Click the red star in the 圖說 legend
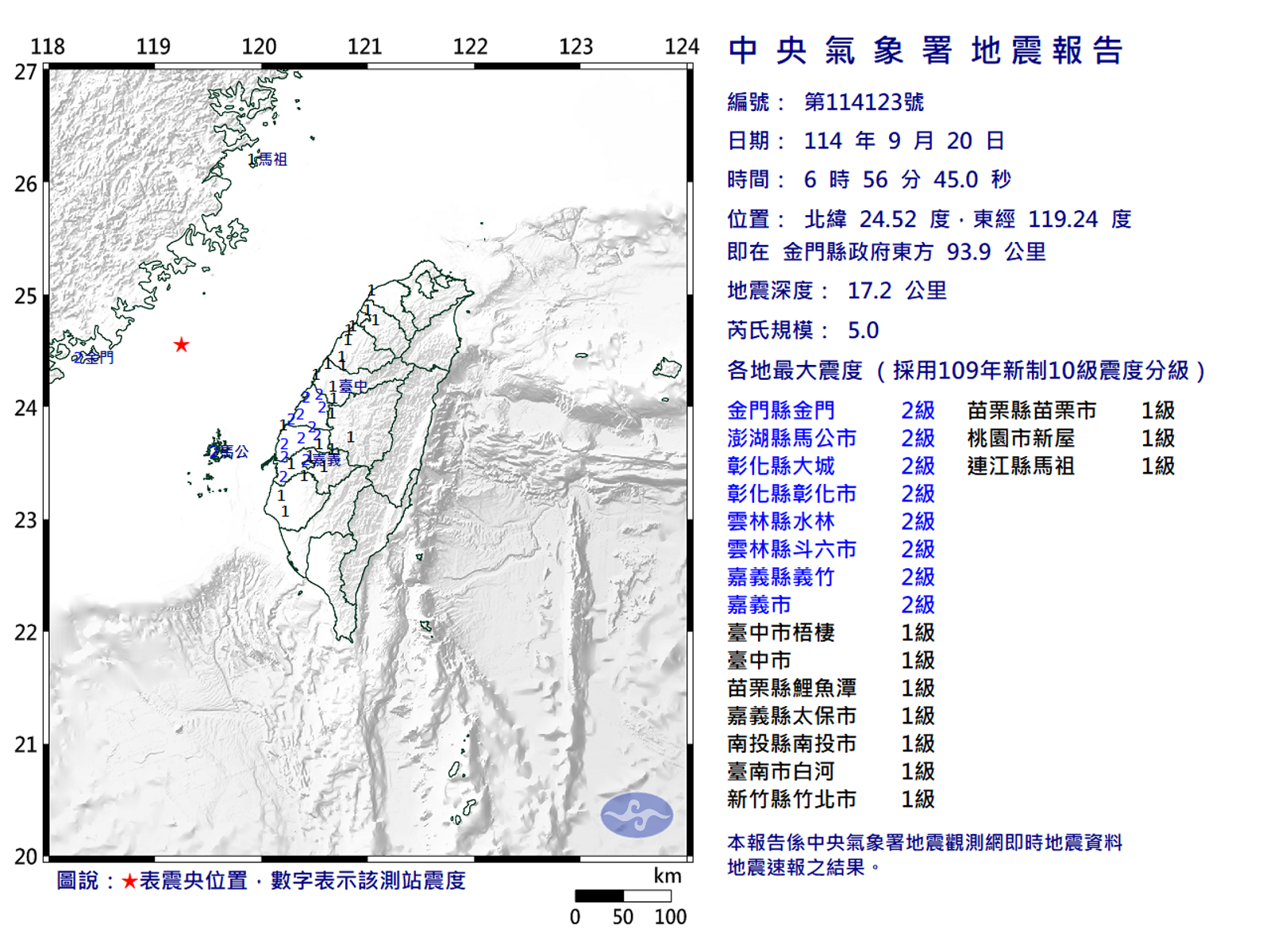Viewport: 1270px width, 952px height. 127,880
